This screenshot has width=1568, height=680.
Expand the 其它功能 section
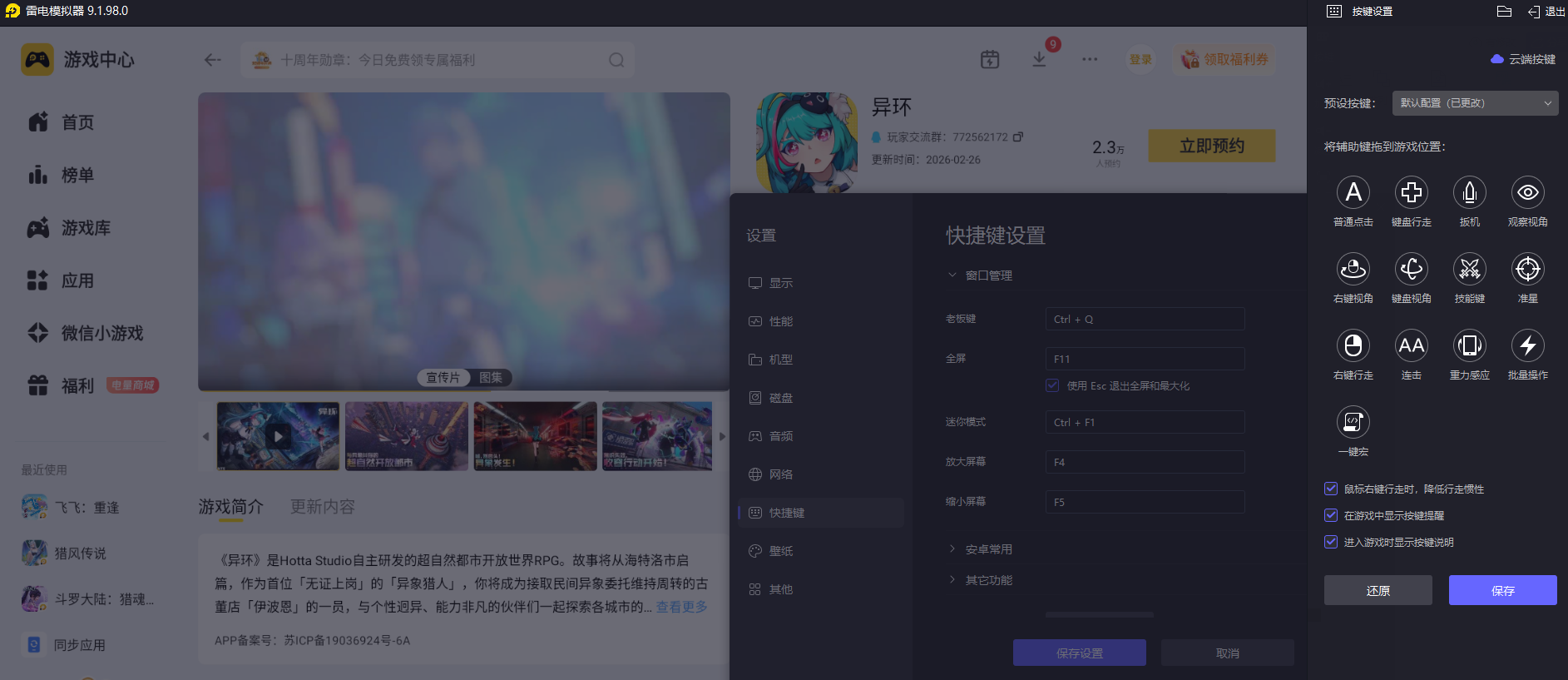tap(952, 579)
